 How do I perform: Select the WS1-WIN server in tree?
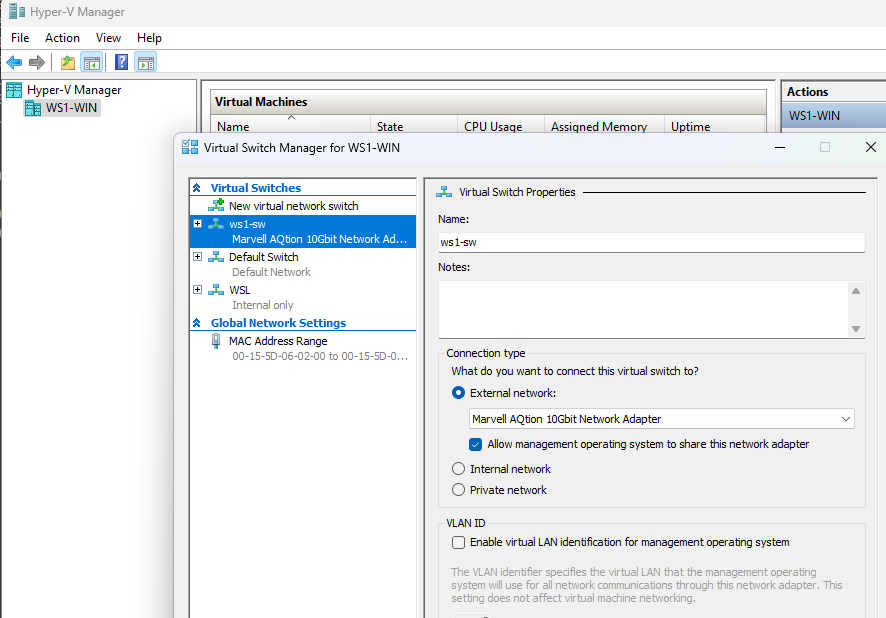pyautogui.click(x=71, y=108)
